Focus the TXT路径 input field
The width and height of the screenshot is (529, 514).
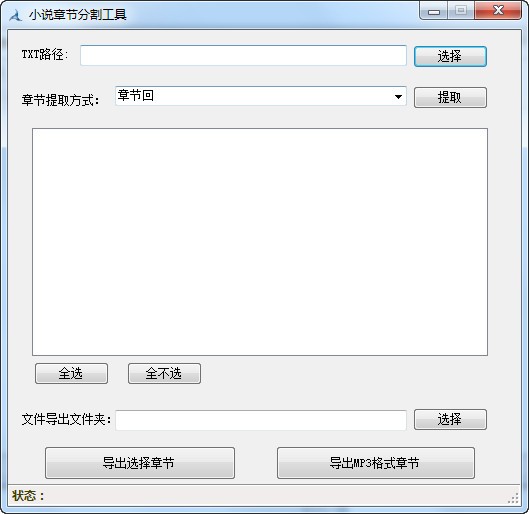click(243, 56)
